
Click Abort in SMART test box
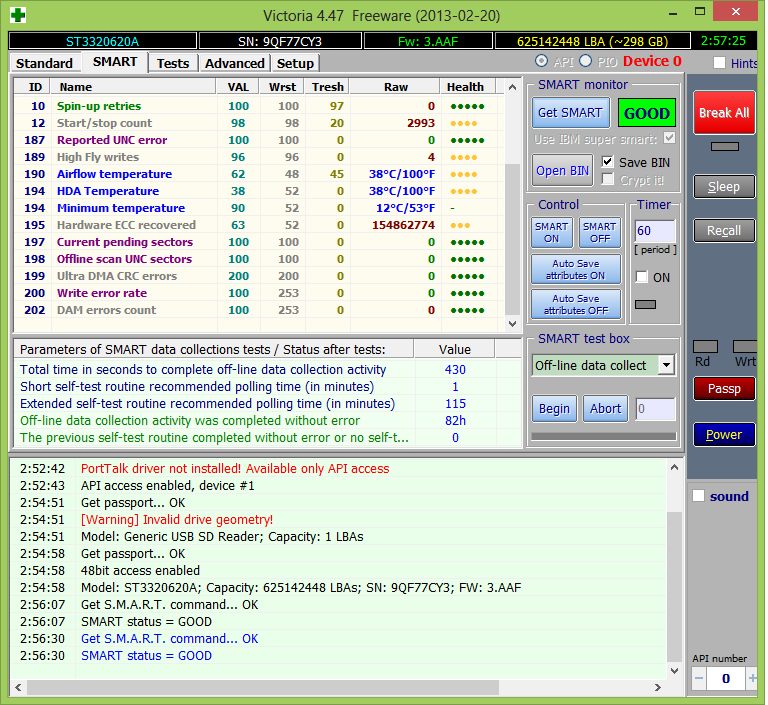click(x=605, y=409)
